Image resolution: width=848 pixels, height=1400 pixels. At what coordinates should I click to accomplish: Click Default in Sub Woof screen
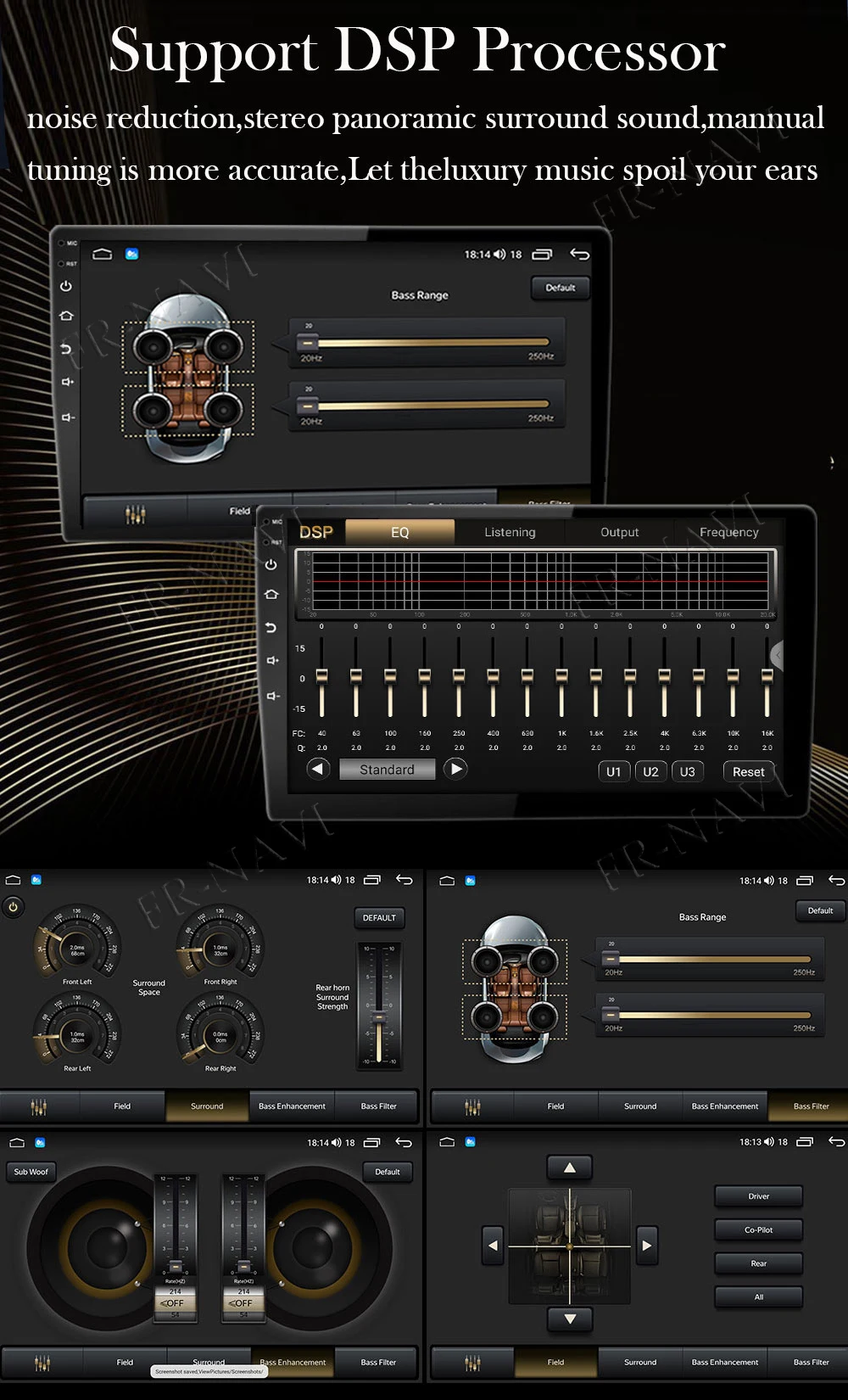(x=388, y=1172)
